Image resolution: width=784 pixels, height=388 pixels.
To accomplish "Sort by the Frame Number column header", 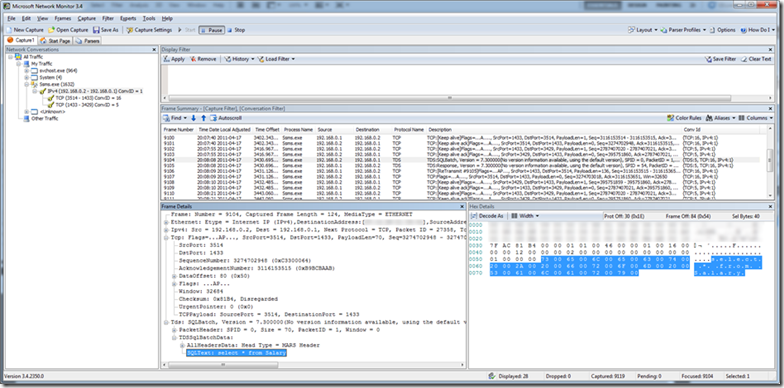I will point(178,130).
